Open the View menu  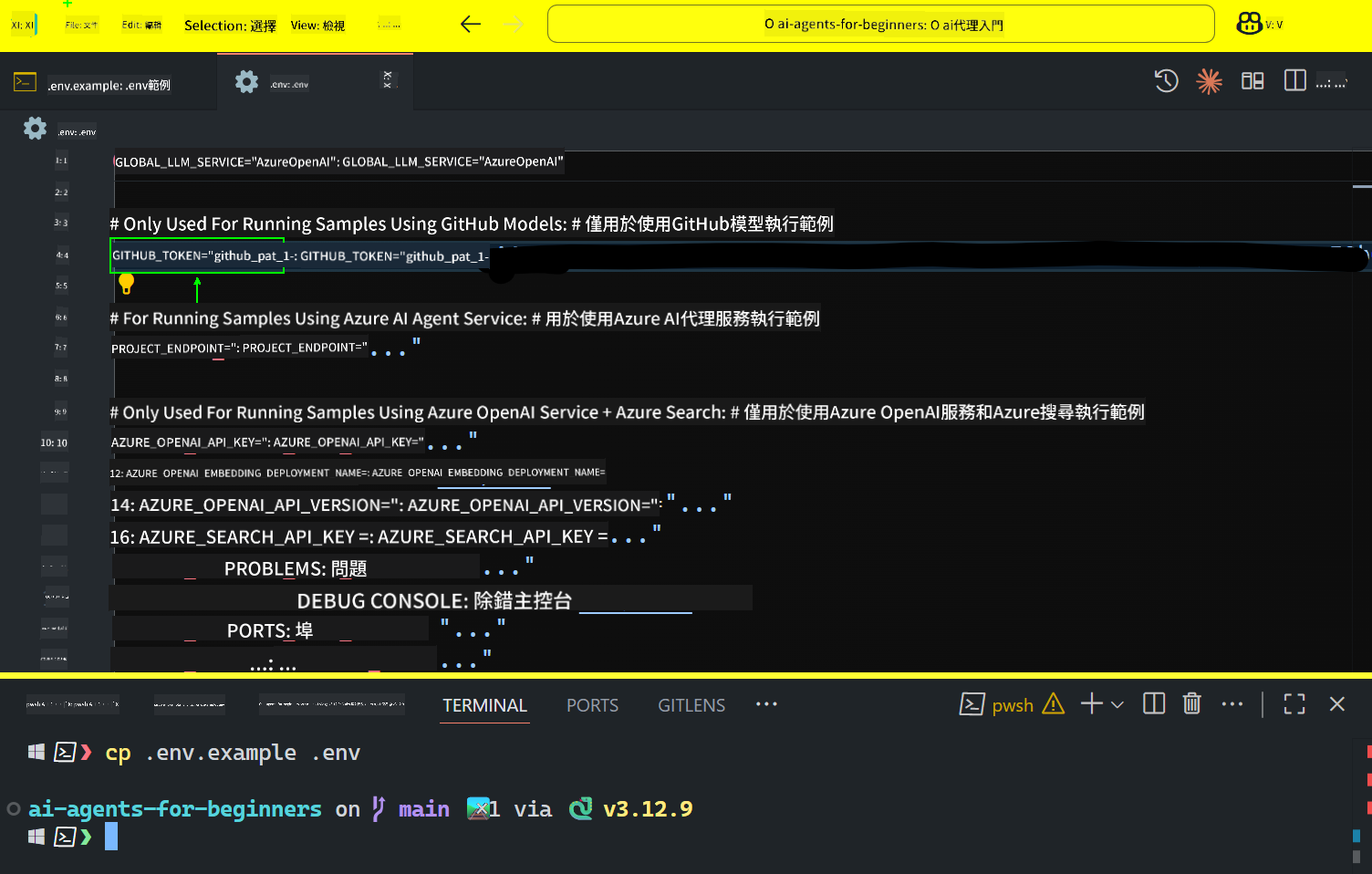click(317, 26)
